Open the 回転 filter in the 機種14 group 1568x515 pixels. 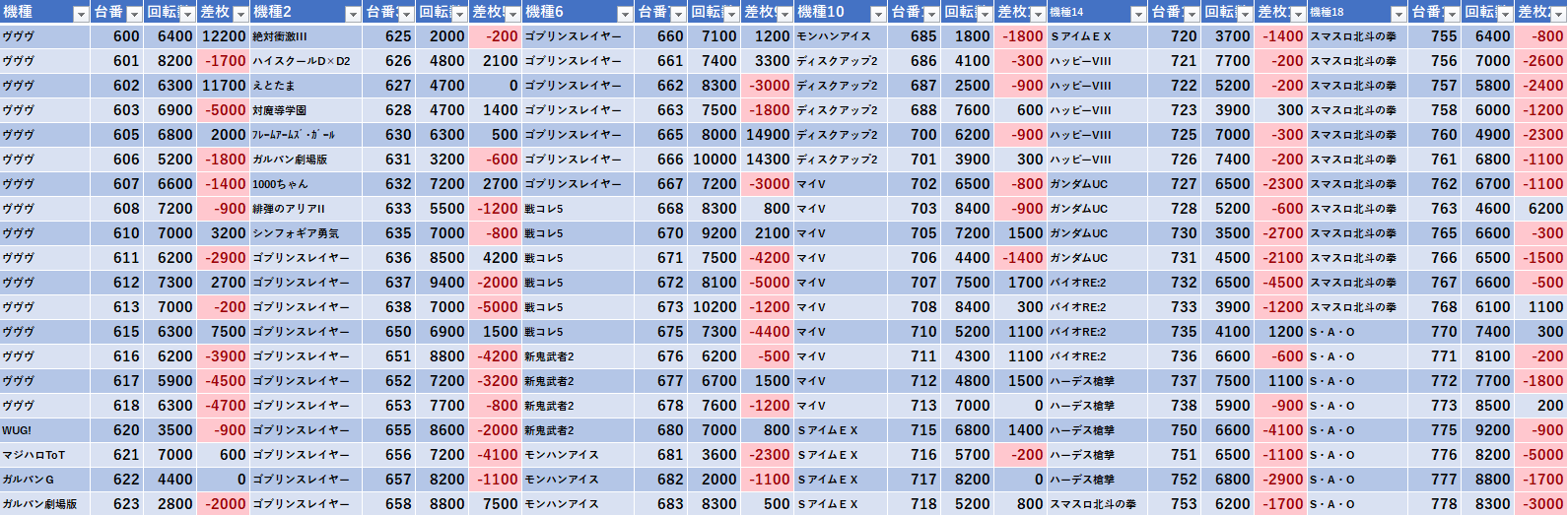[x=1245, y=14]
